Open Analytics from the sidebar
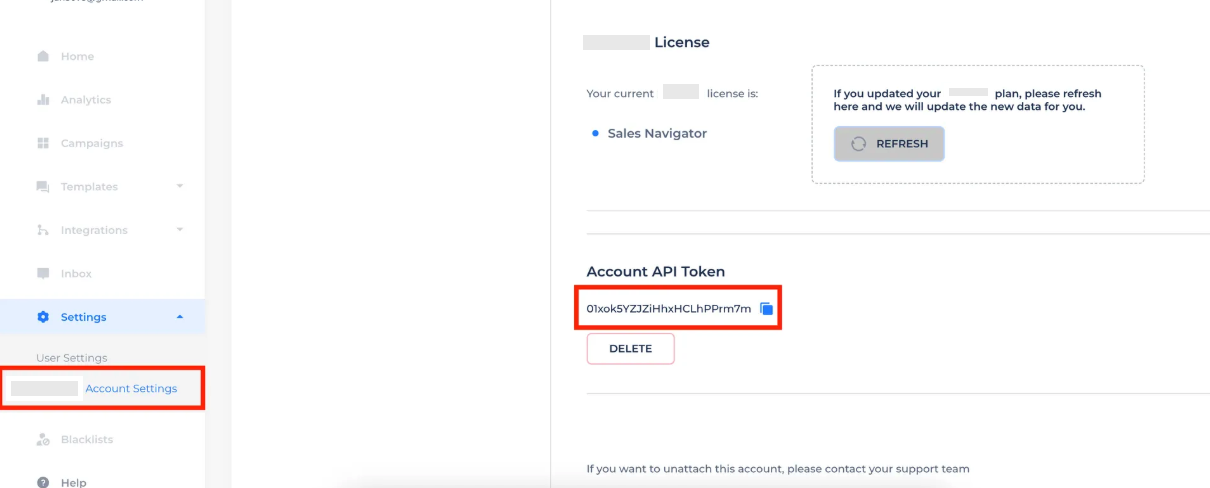Image resolution: width=1210 pixels, height=488 pixels. click(x=86, y=100)
